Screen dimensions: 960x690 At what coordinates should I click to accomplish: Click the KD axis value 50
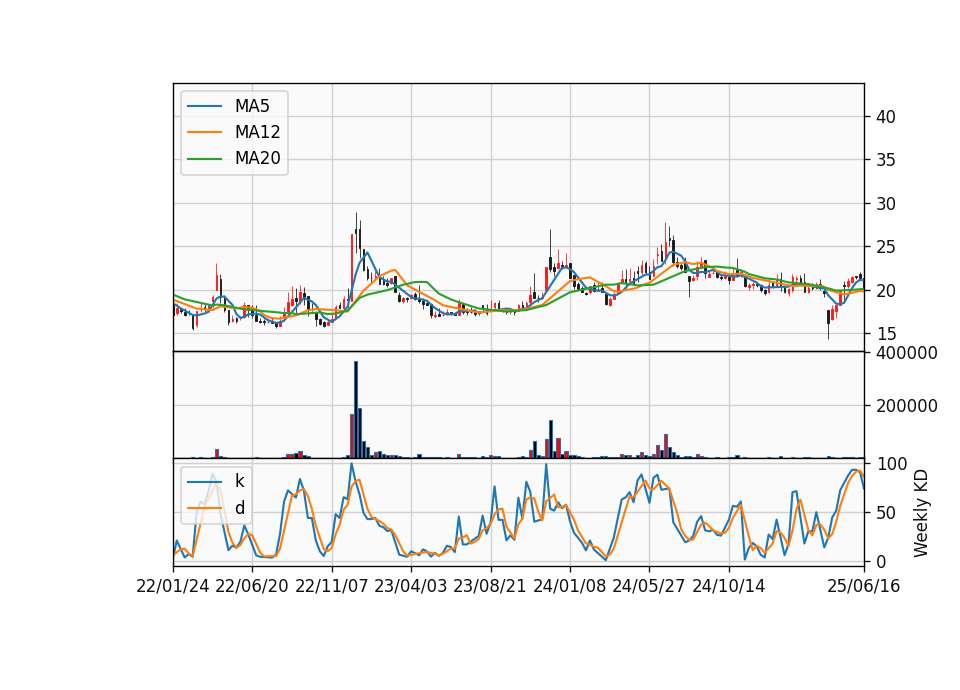[885, 513]
